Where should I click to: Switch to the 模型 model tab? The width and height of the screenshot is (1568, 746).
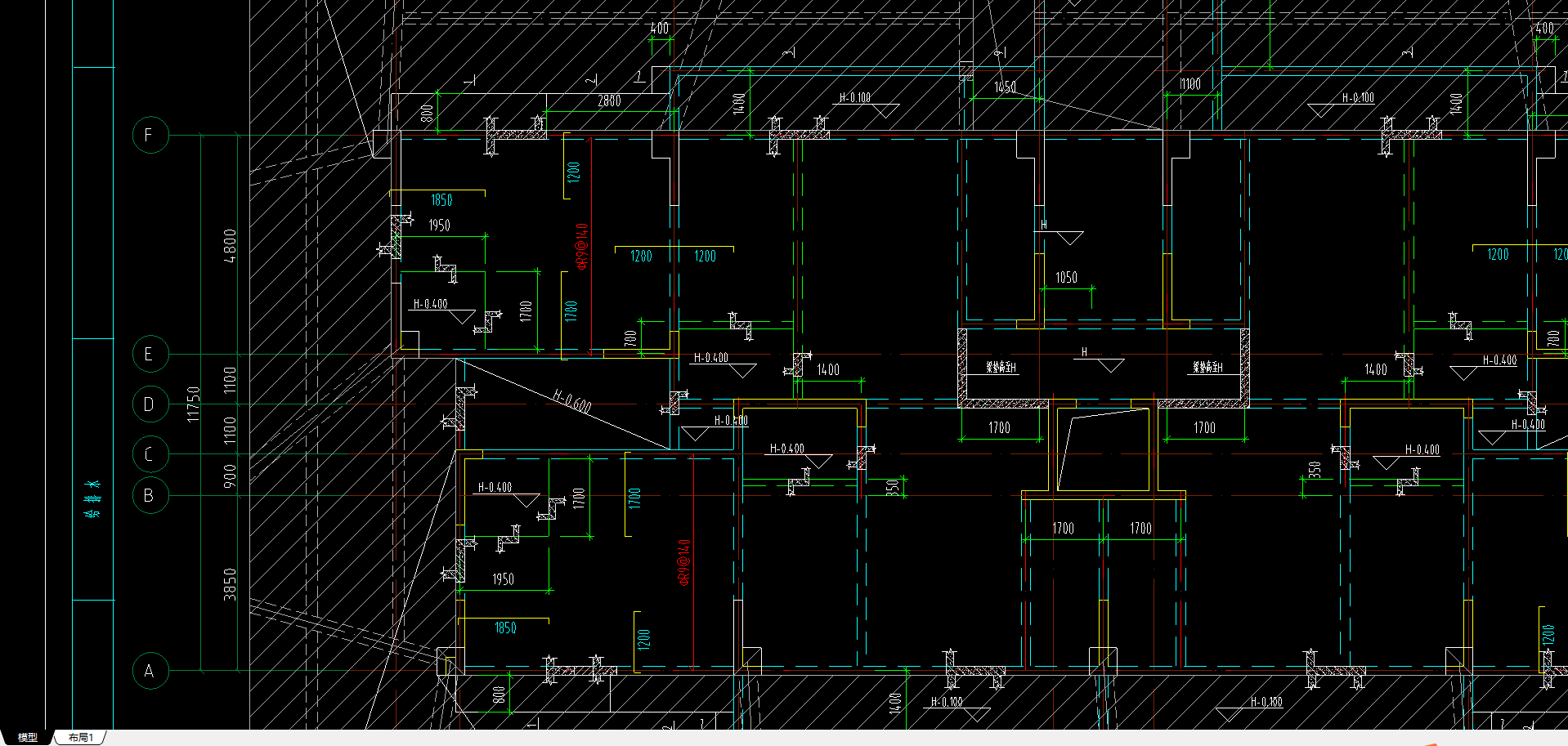tap(27, 738)
